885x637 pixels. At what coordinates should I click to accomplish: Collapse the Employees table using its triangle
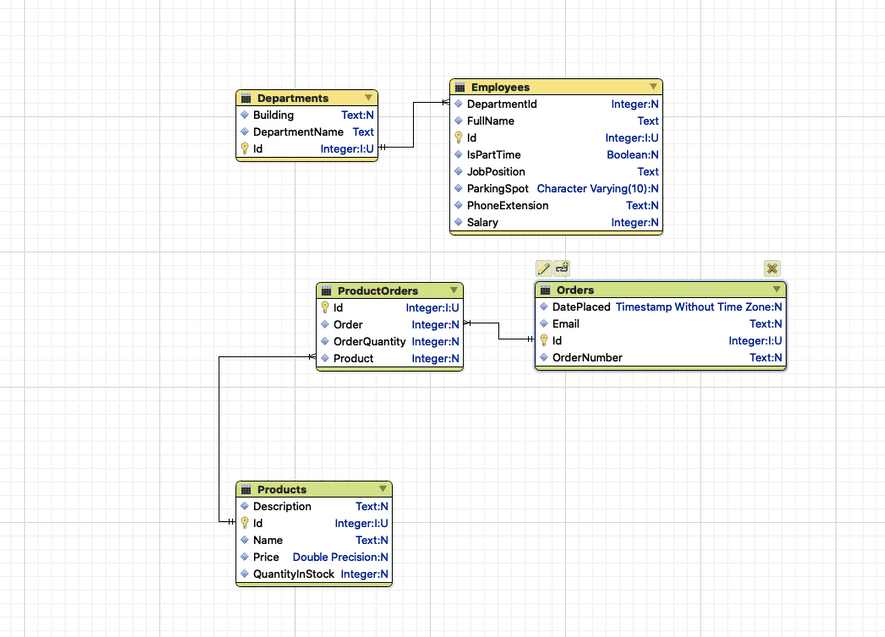click(653, 87)
